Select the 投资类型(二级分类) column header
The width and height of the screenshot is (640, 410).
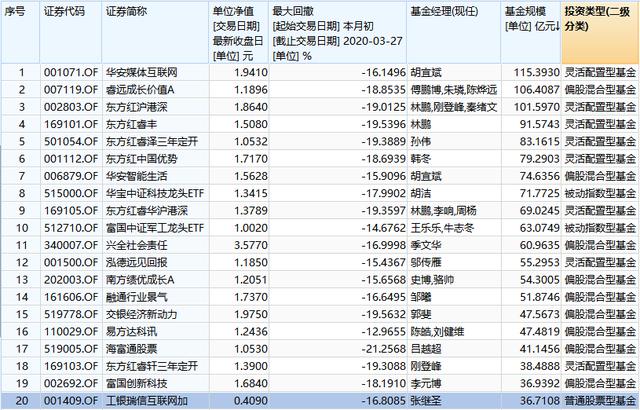(x=600, y=33)
